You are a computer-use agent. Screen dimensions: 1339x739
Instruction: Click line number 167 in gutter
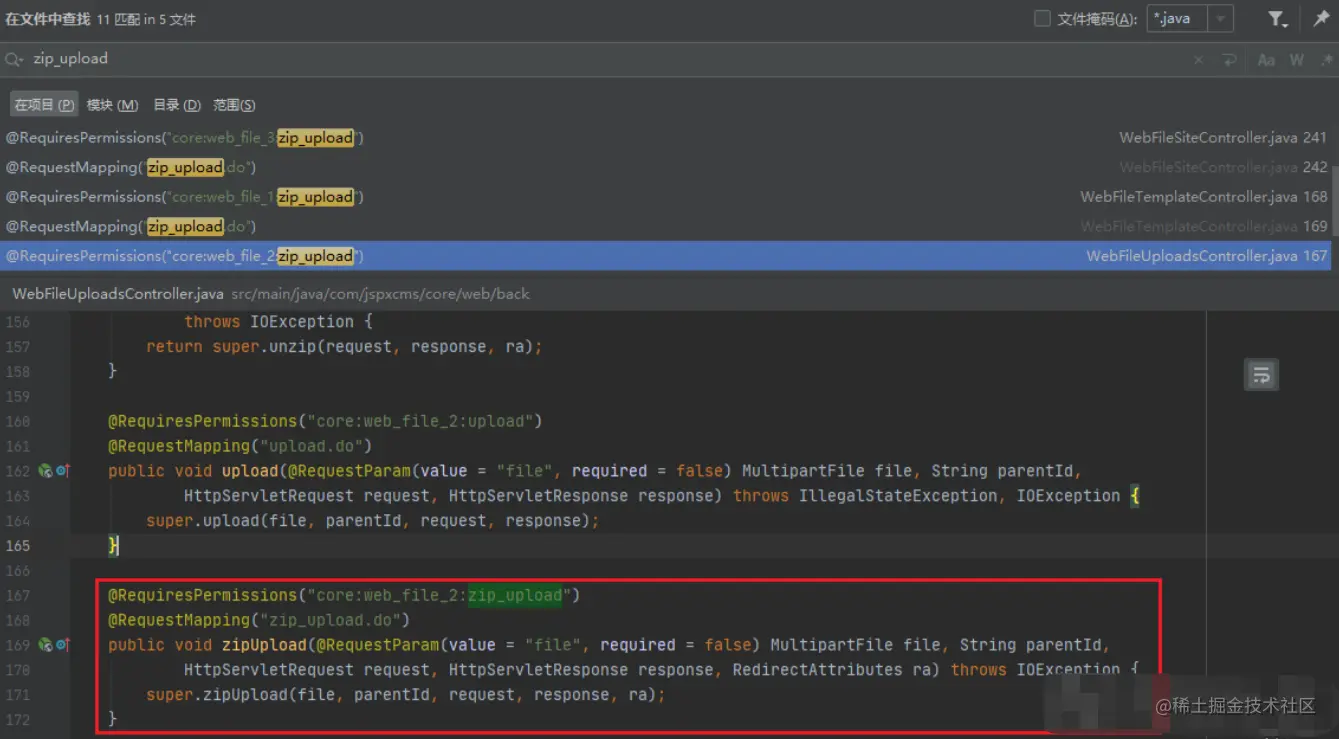pos(19,595)
